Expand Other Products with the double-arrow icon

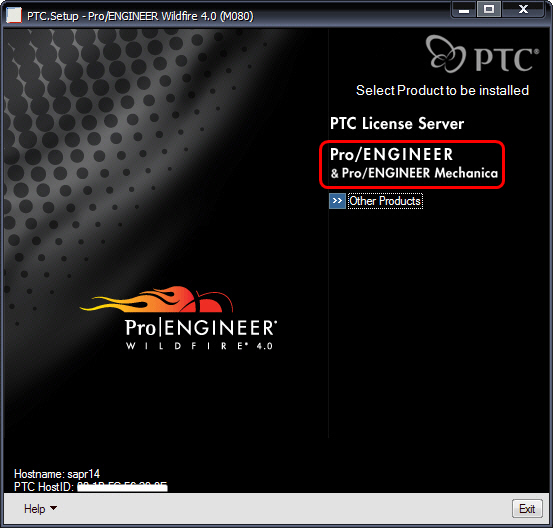tap(337, 201)
